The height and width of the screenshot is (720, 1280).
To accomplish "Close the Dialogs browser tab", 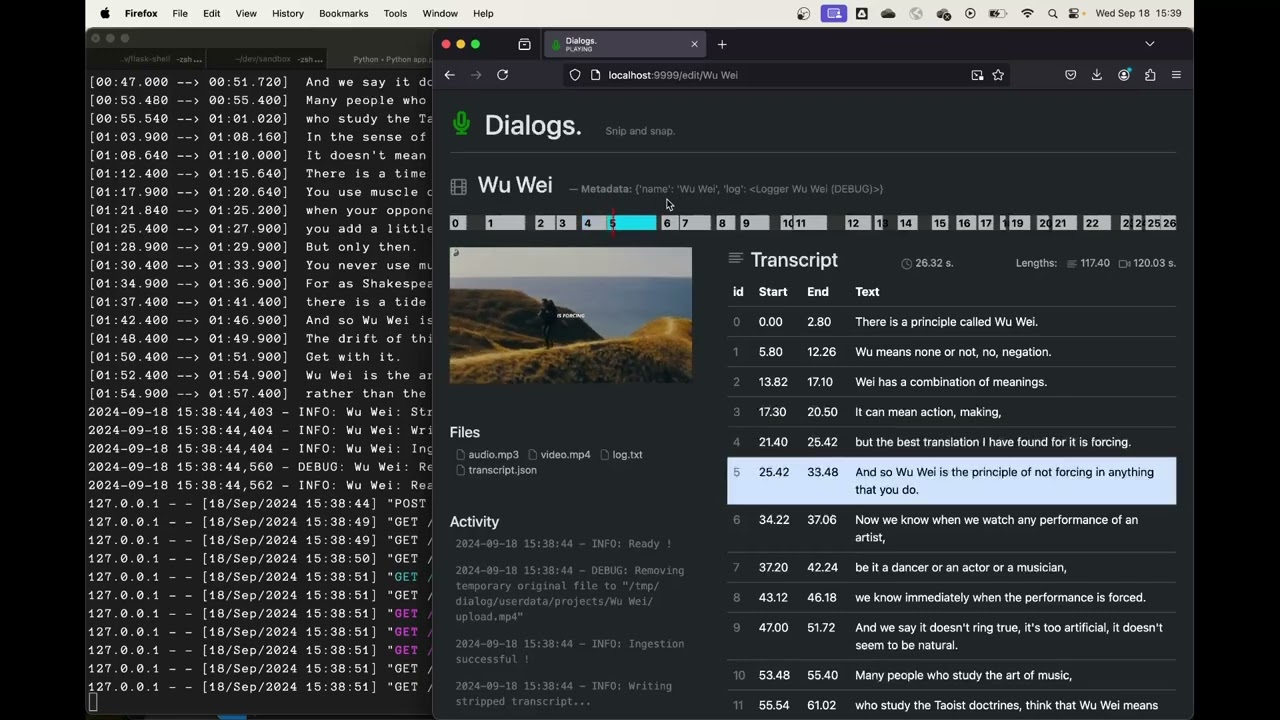I will click(x=694, y=44).
